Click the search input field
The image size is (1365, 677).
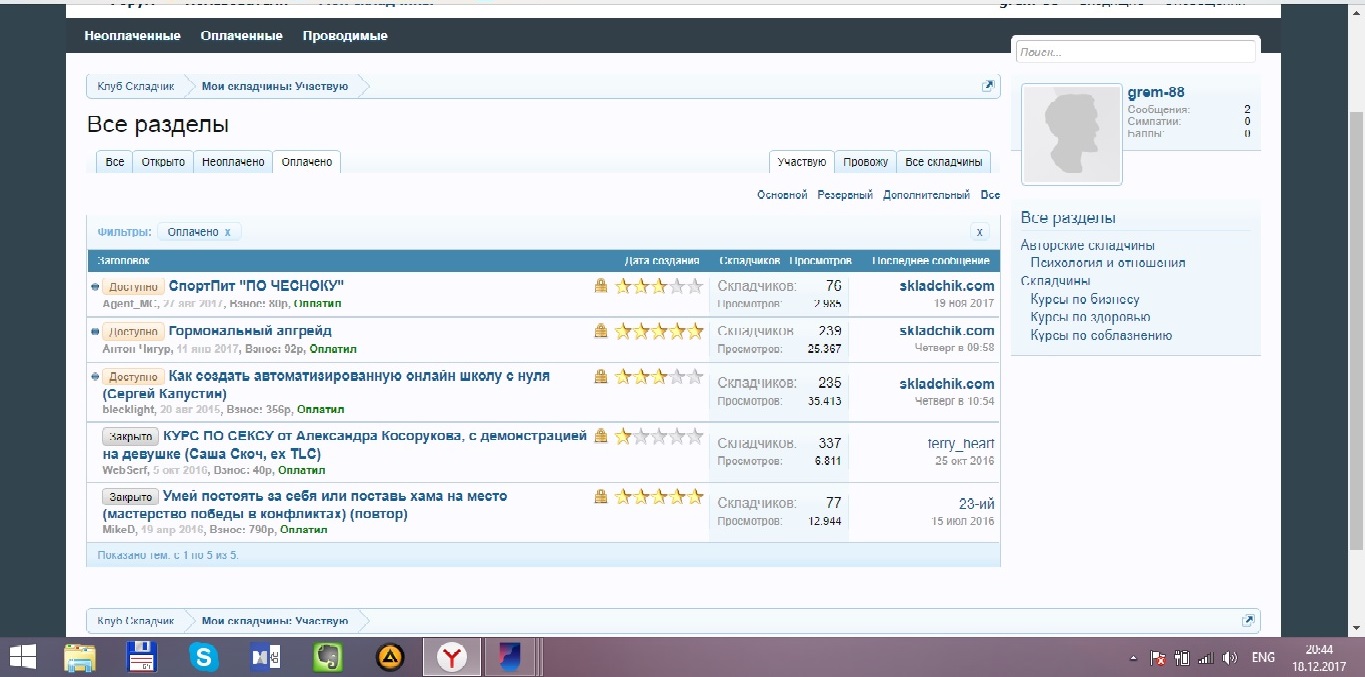(x=1135, y=52)
